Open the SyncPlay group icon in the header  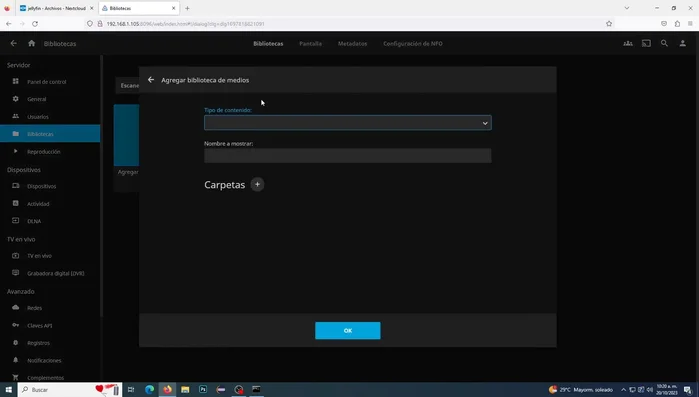click(628, 43)
